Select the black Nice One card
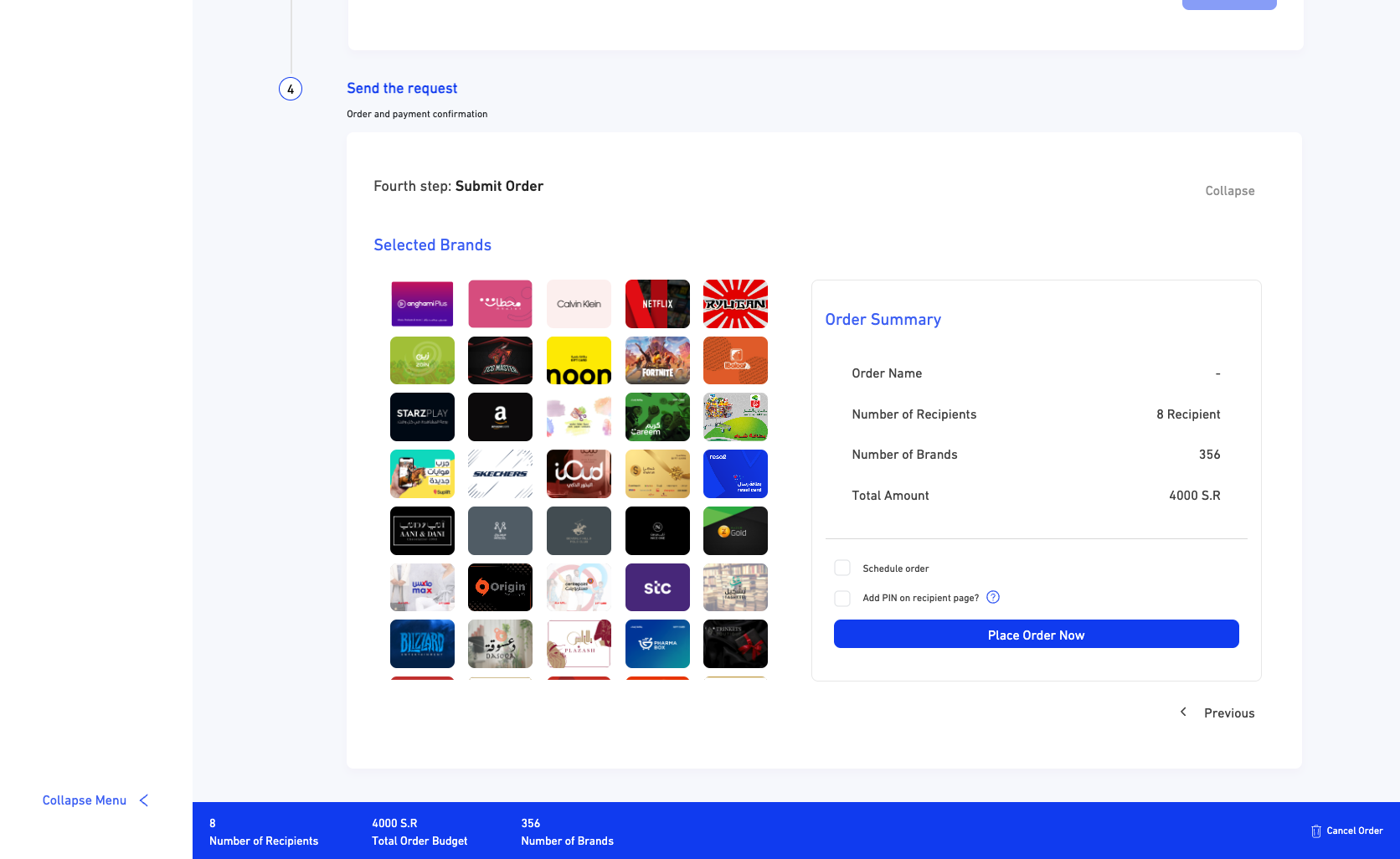This screenshot has height=859, width=1400. click(657, 531)
